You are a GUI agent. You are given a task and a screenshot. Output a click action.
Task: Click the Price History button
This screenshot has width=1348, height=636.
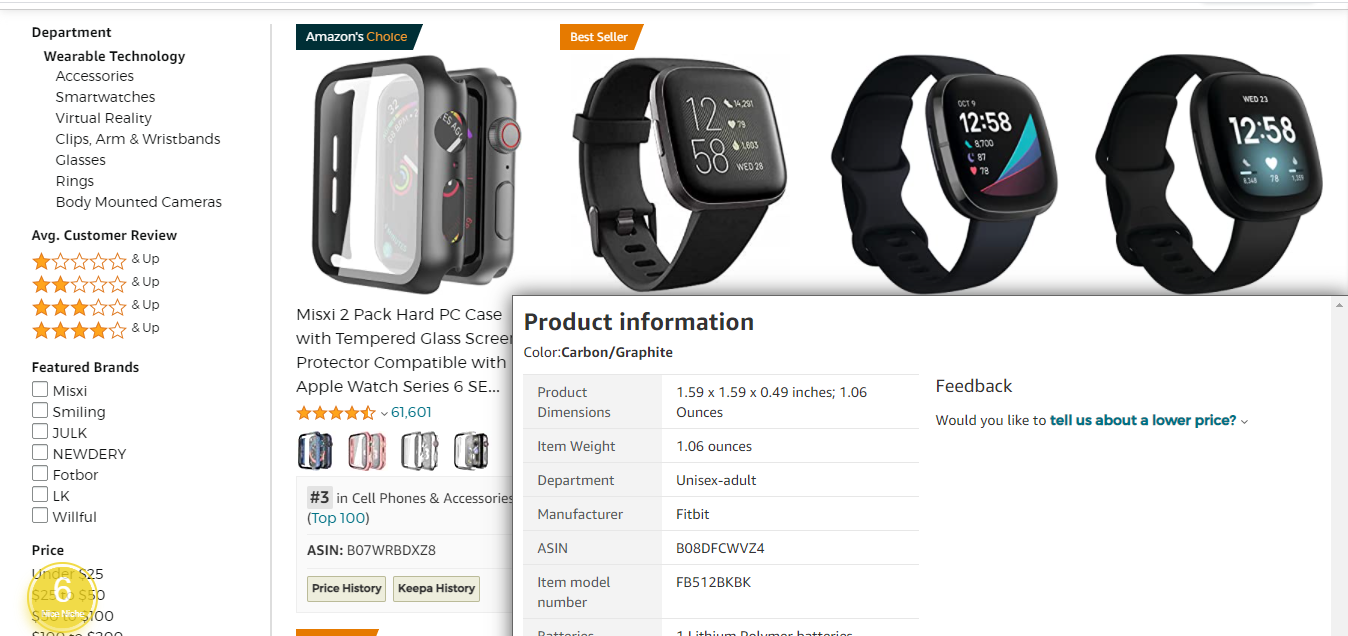tap(347, 588)
